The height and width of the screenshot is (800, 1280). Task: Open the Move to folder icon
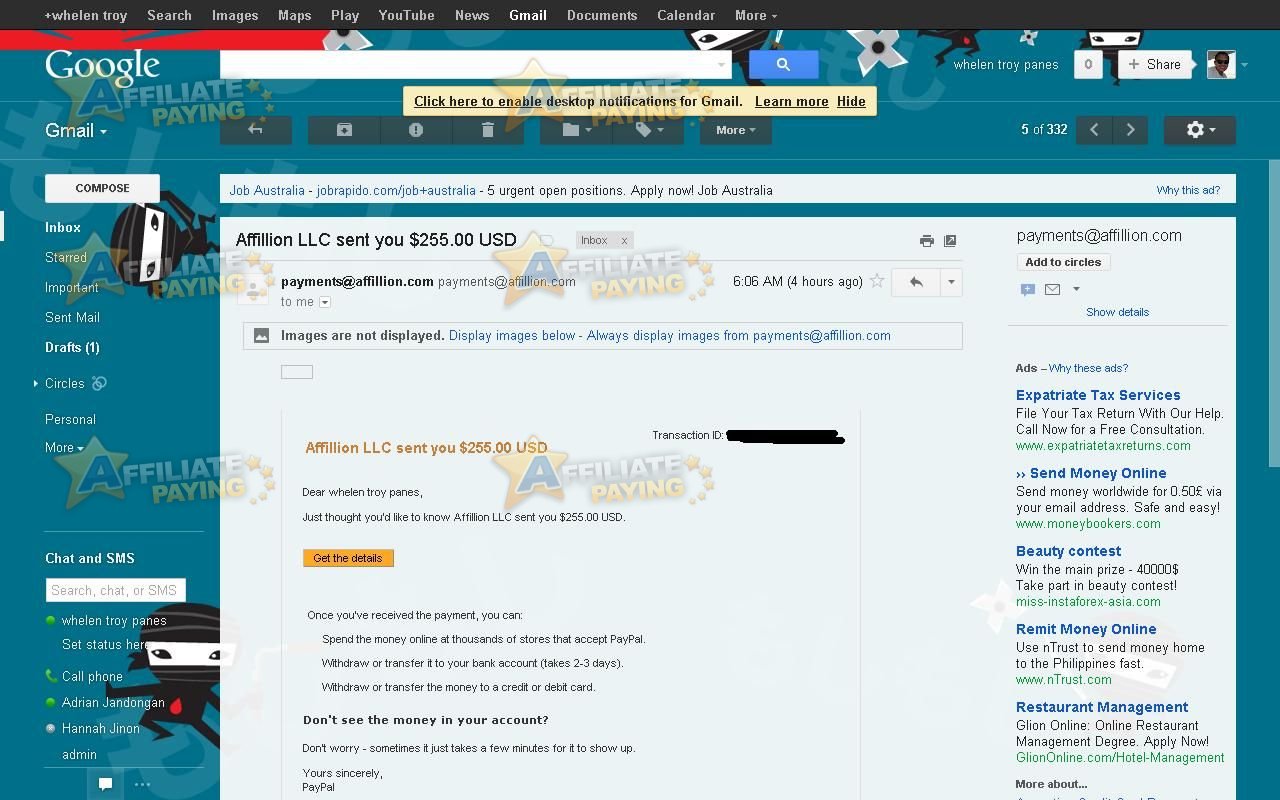click(576, 130)
